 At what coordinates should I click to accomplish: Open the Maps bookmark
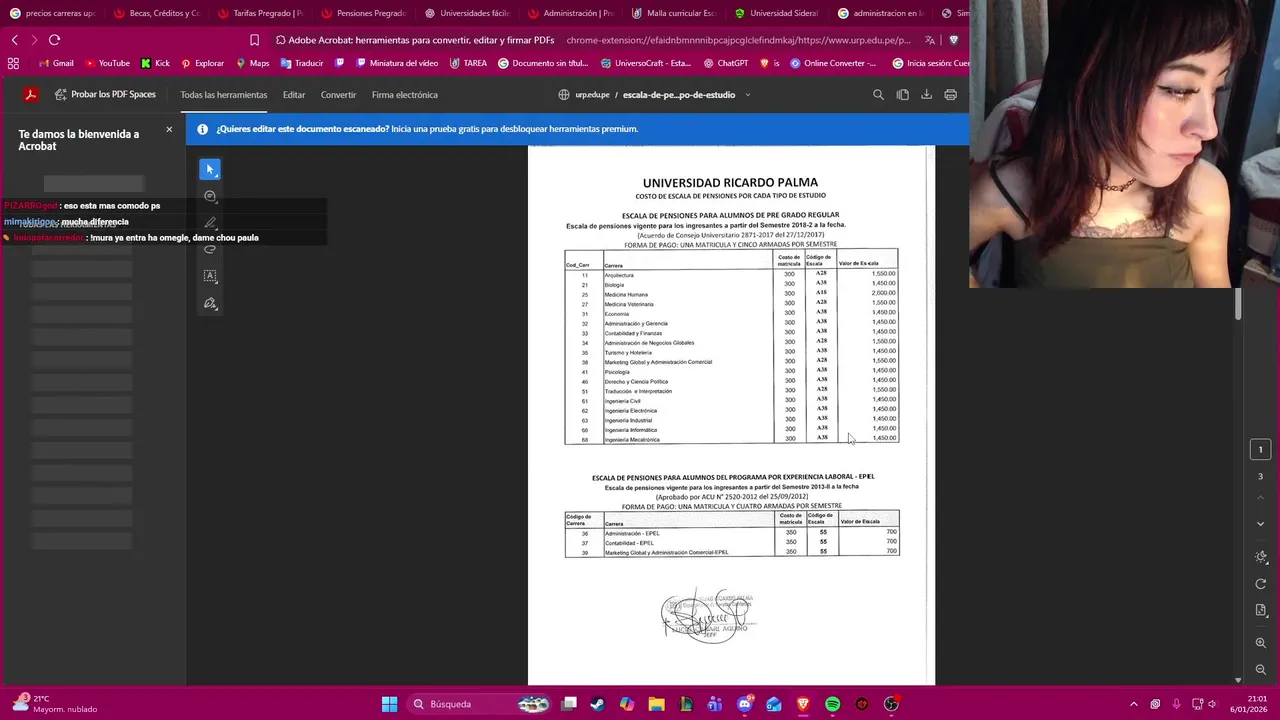pos(253,63)
